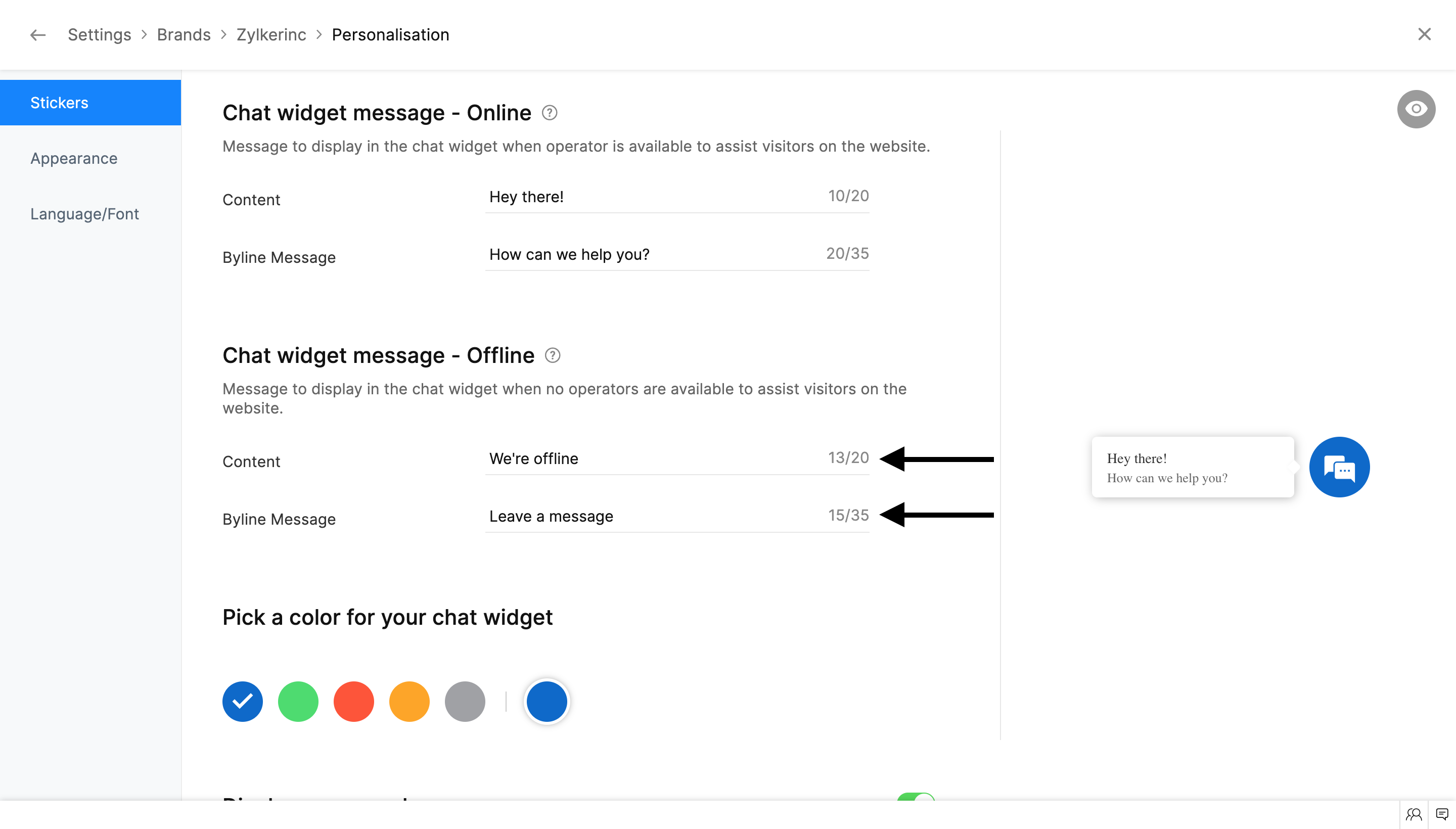The width and height of the screenshot is (1456, 829).
Task: Open the chat messages icon in bottom bar
Action: click(1442, 814)
